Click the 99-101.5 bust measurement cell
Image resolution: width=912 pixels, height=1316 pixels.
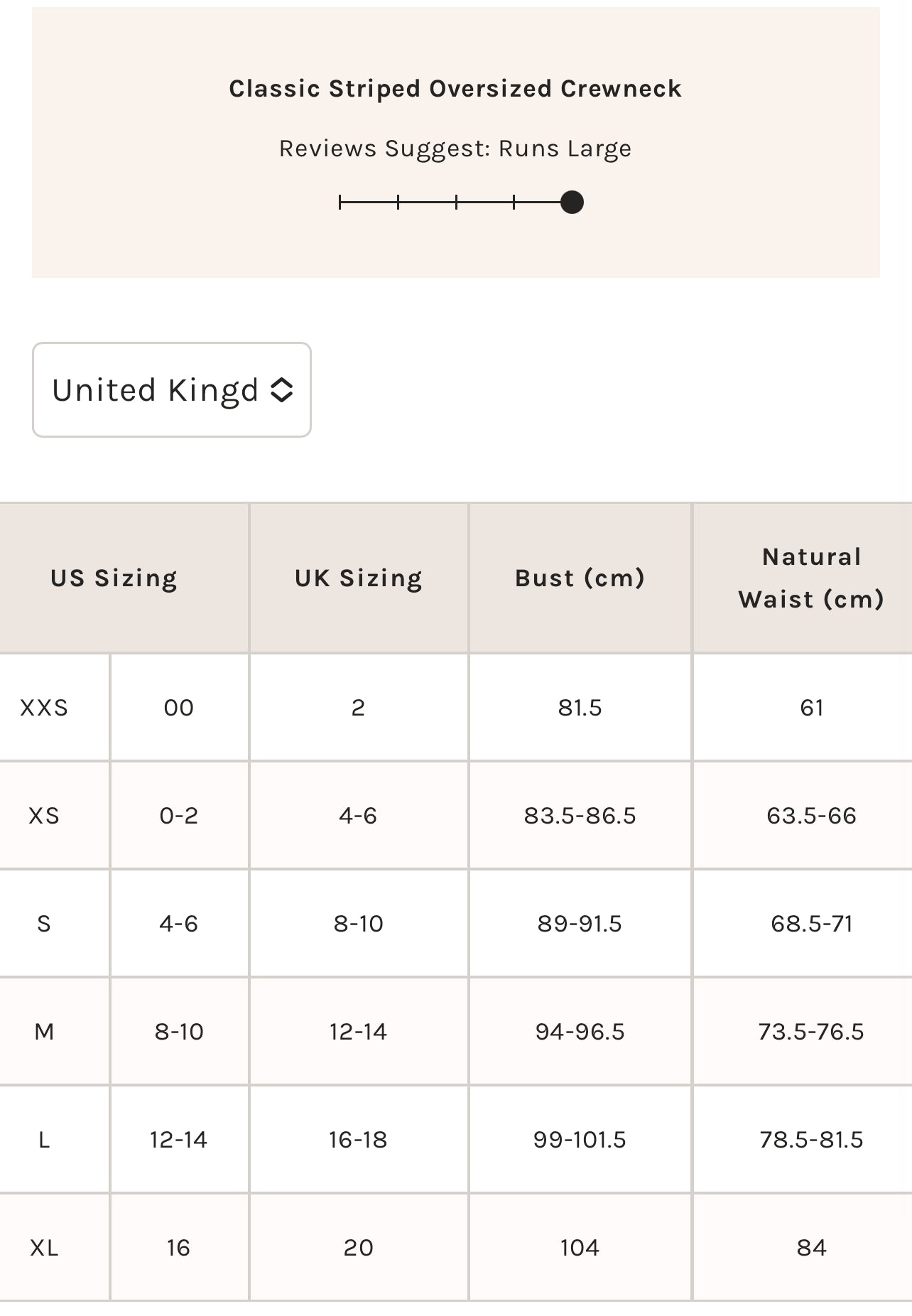click(580, 1140)
